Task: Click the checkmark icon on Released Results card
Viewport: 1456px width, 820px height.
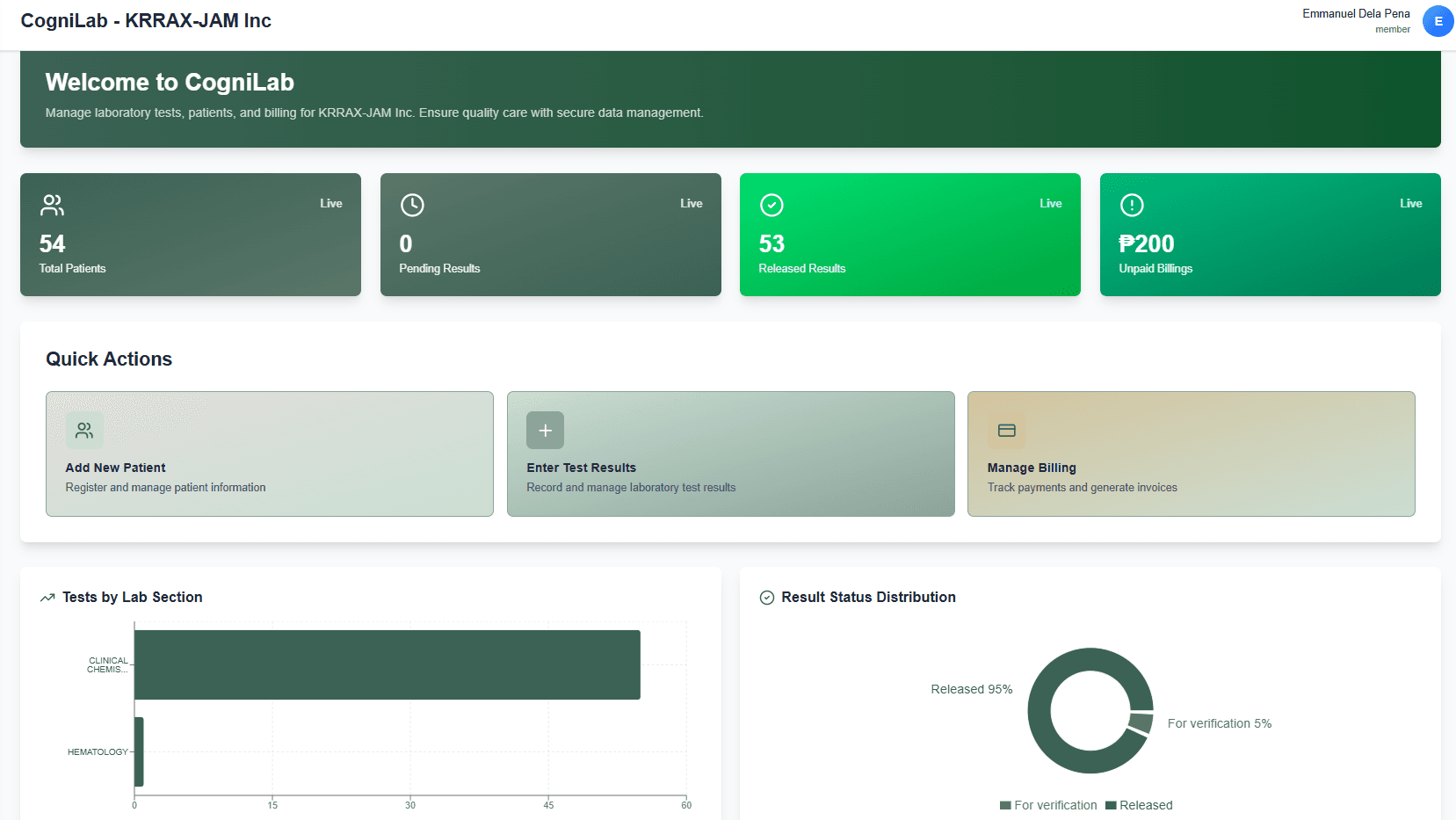Action: pyautogui.click(x=771, y=205)
